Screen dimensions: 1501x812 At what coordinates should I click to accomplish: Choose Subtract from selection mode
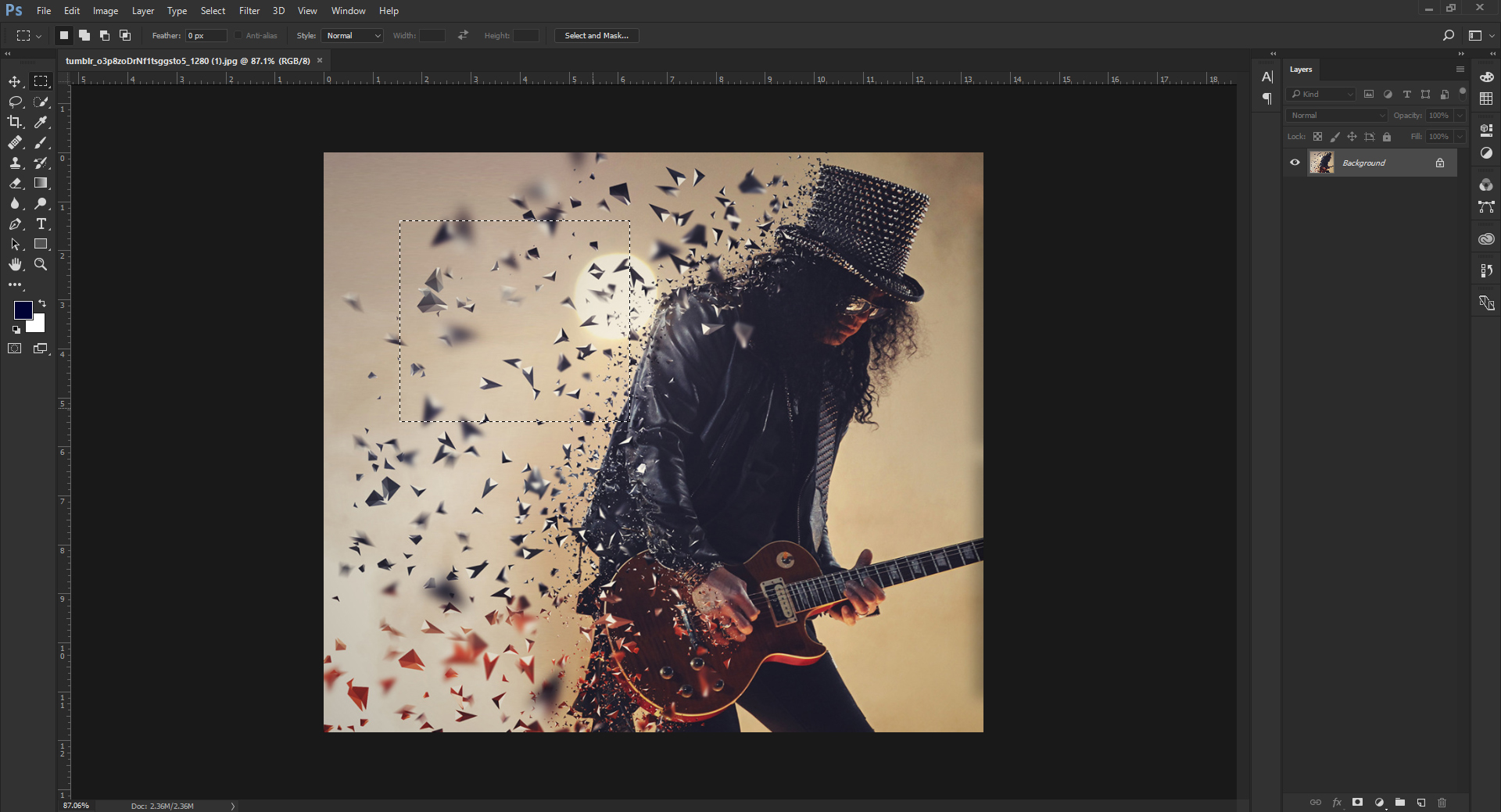point(105,35)
